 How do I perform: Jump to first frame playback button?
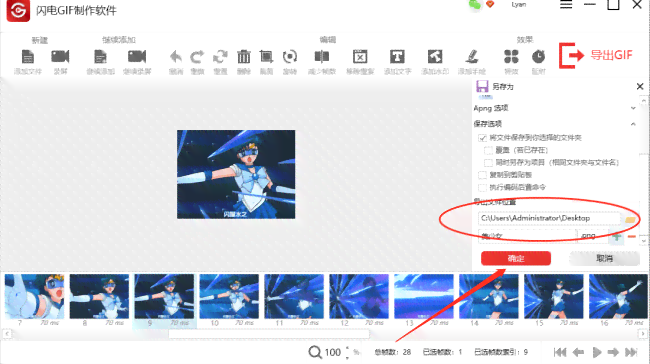click(x=560, y=352)
